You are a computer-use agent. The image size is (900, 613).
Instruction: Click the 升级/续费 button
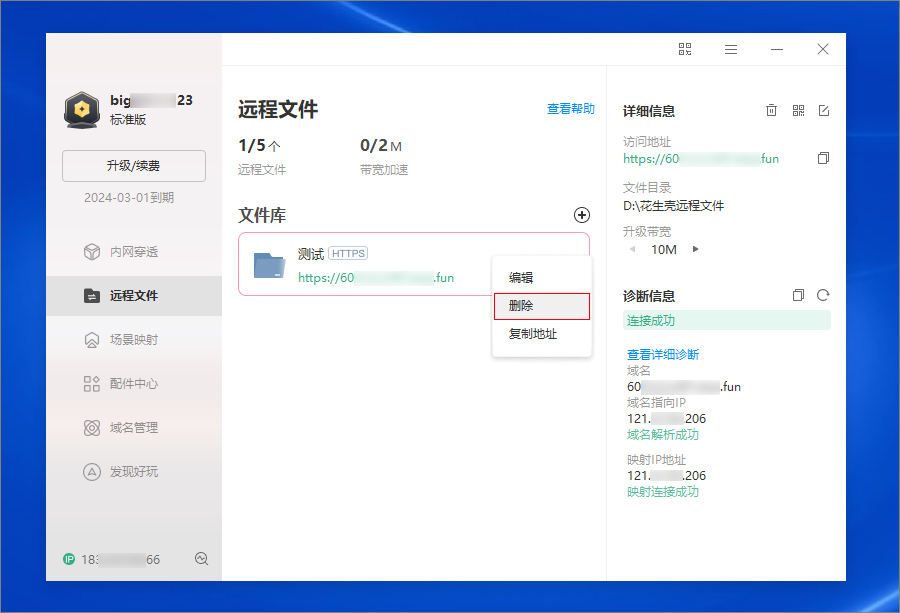coord(134,166)
